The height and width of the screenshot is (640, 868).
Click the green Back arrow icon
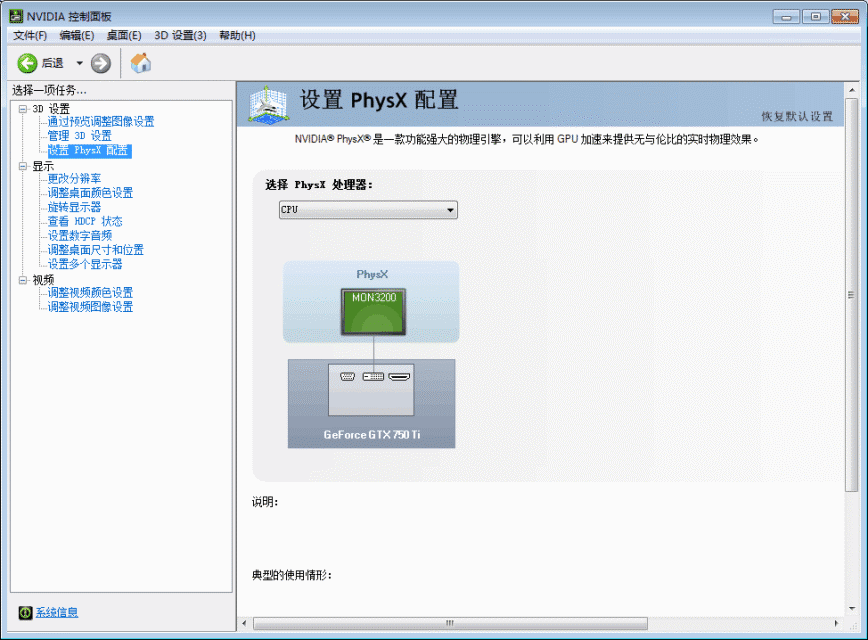[x=27, y=63]
